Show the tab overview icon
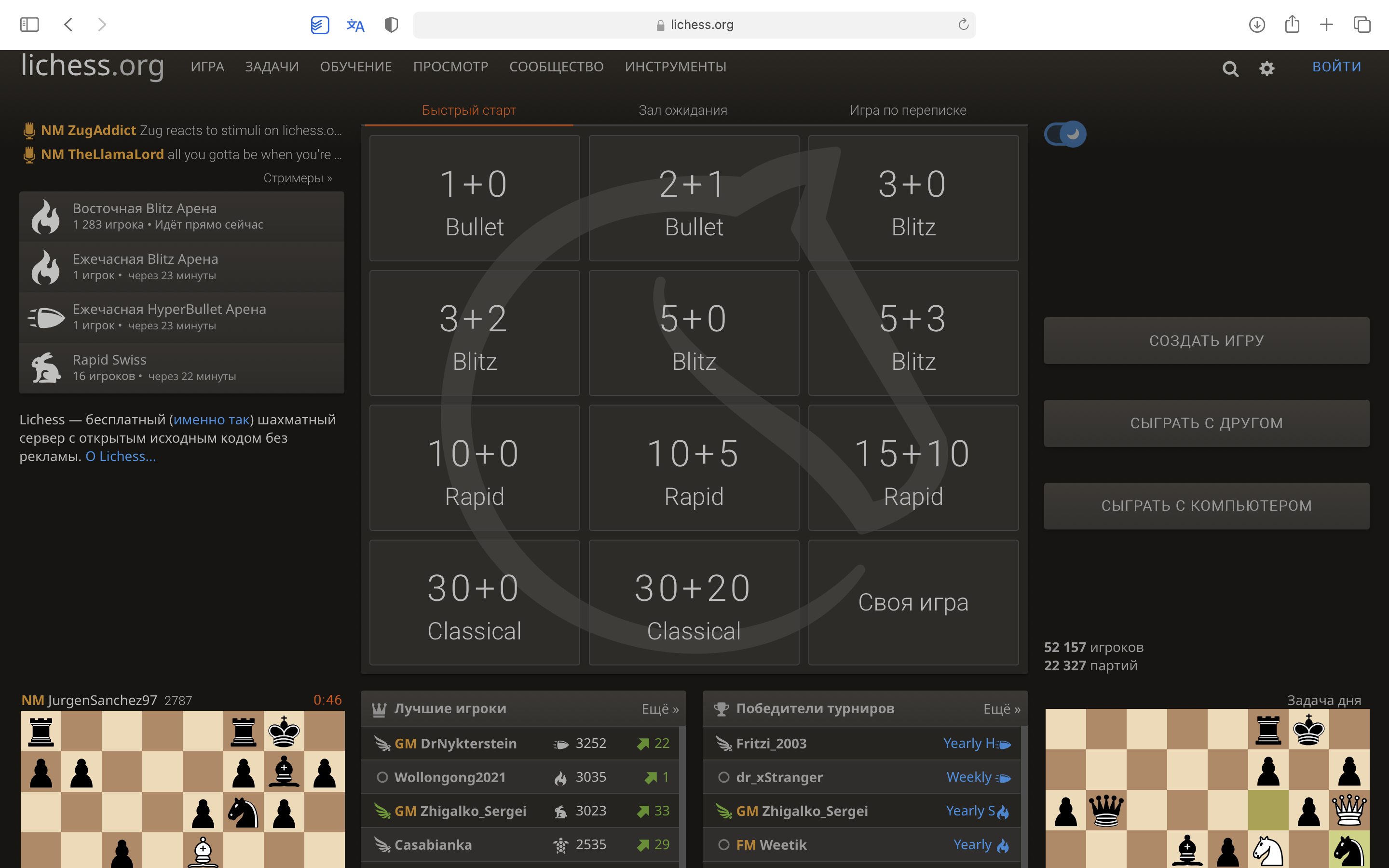 point(1362,25)
